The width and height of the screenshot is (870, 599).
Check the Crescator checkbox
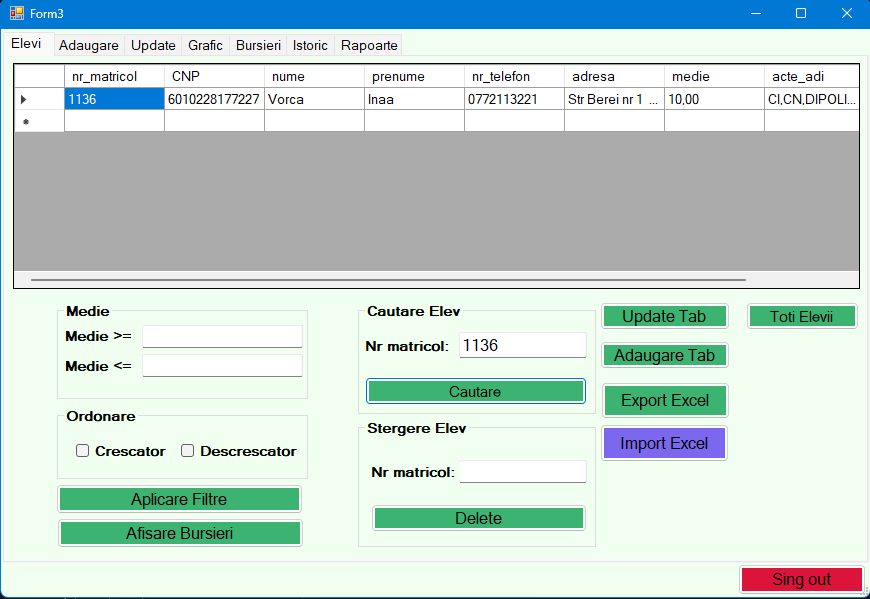[83, 450]
